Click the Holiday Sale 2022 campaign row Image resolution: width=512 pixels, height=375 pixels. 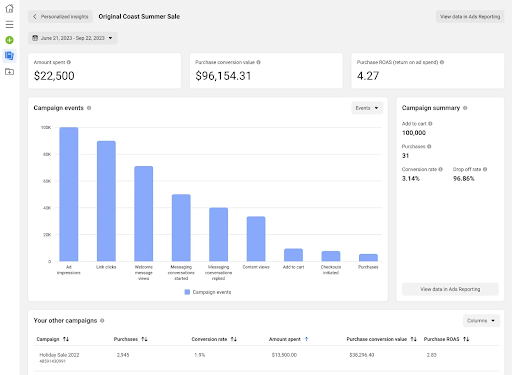point(266,358)
